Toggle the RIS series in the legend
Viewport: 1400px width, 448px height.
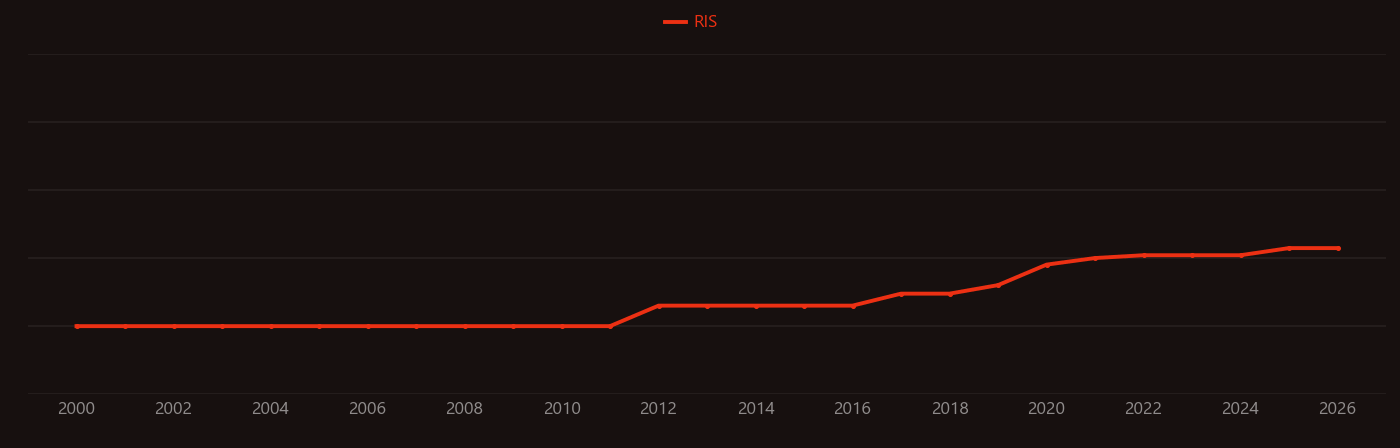pos(691,22)
